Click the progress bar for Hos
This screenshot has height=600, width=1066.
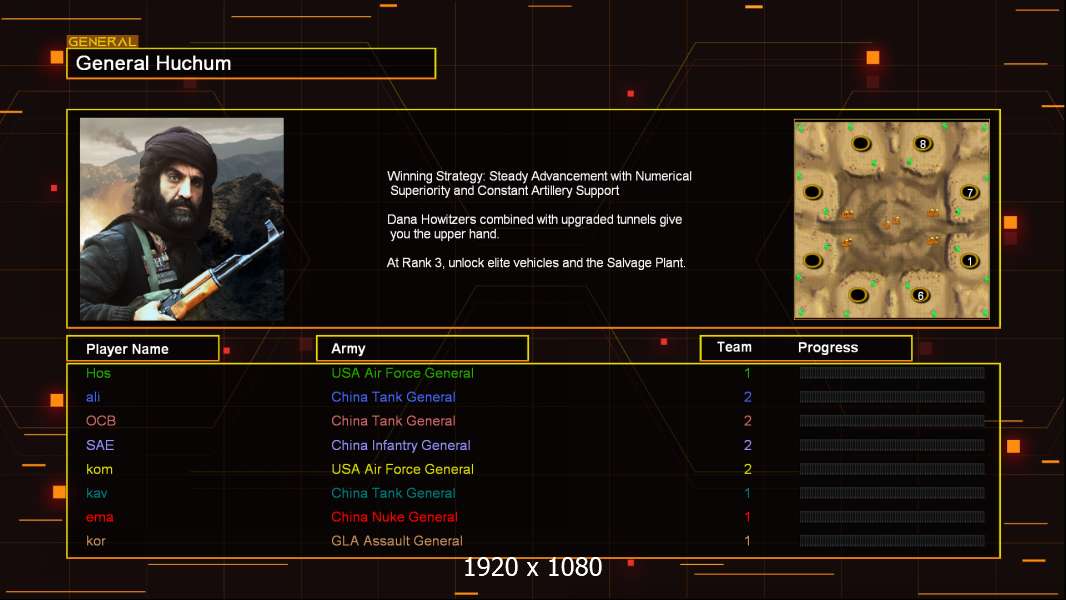892,372
